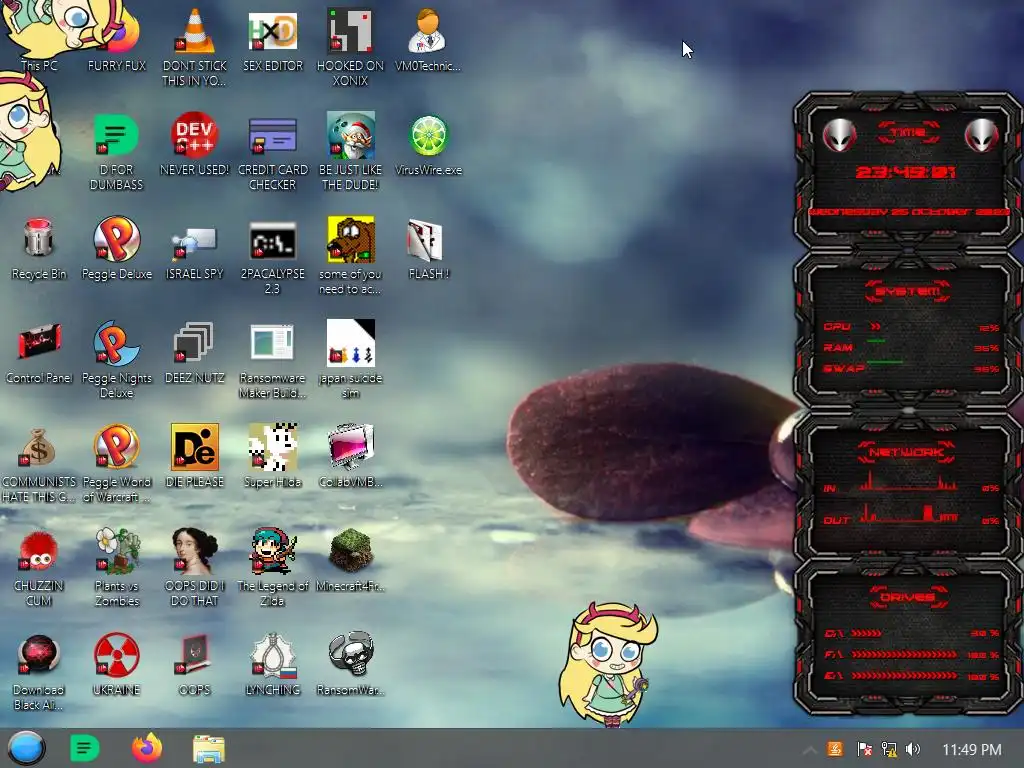Open the OOPS DID I DO THAT portrait icon
This screenshot has width=1024, height=768.
coord(195,551)
